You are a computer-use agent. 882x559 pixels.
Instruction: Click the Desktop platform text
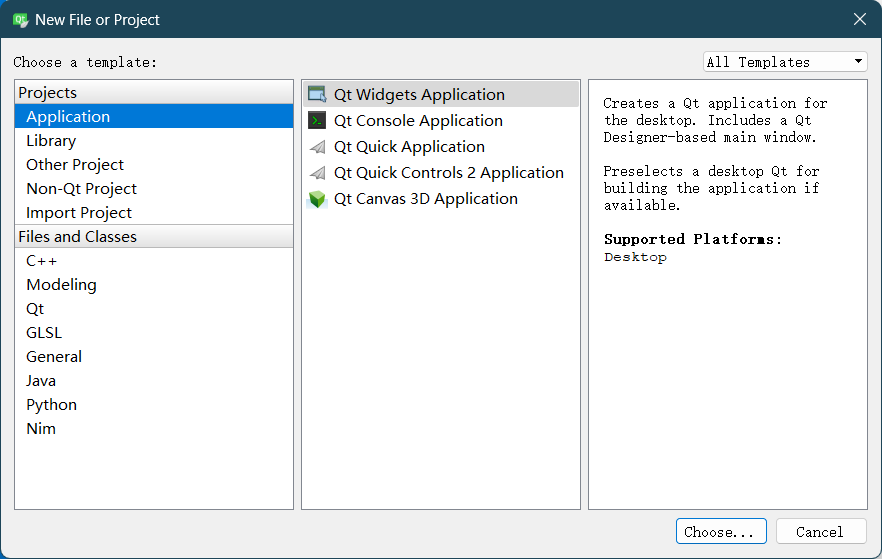point(635,257)
